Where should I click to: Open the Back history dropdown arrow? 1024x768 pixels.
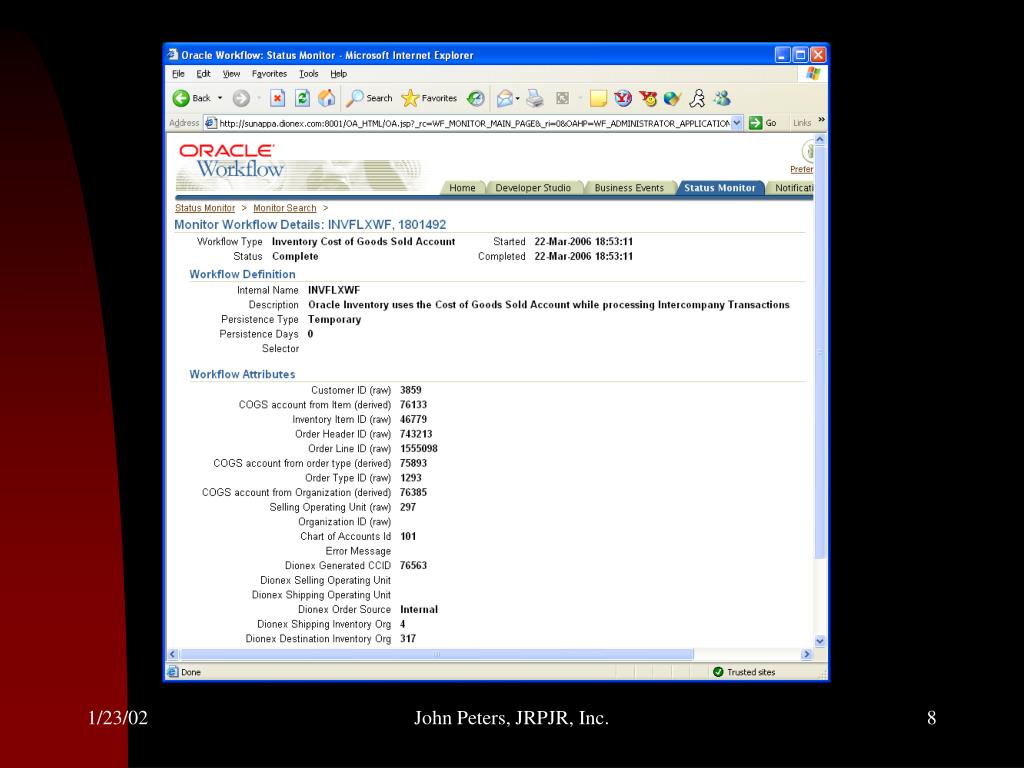pos(220,98)
